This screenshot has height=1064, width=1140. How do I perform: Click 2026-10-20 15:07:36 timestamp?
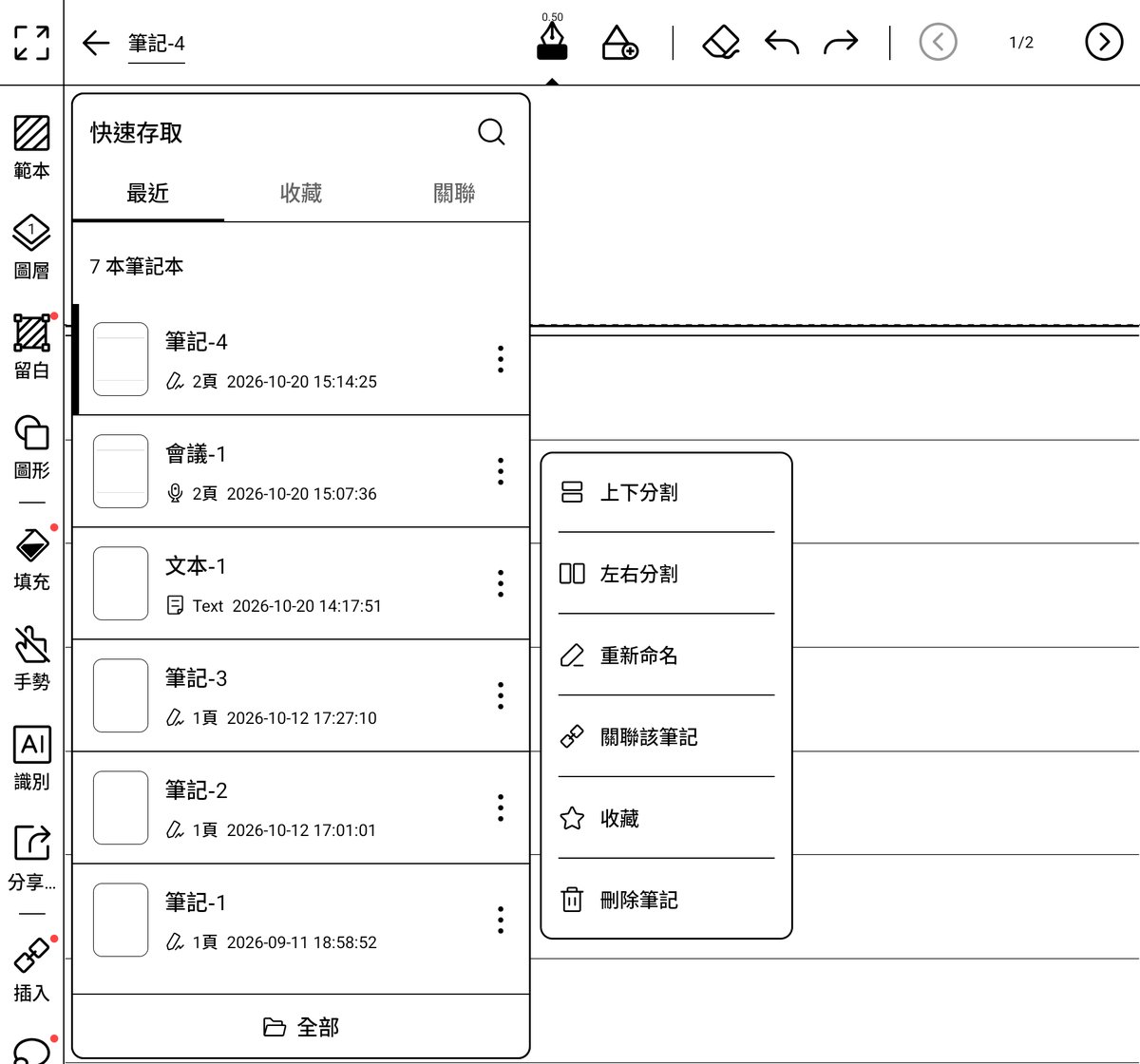[x=302, y=494]
